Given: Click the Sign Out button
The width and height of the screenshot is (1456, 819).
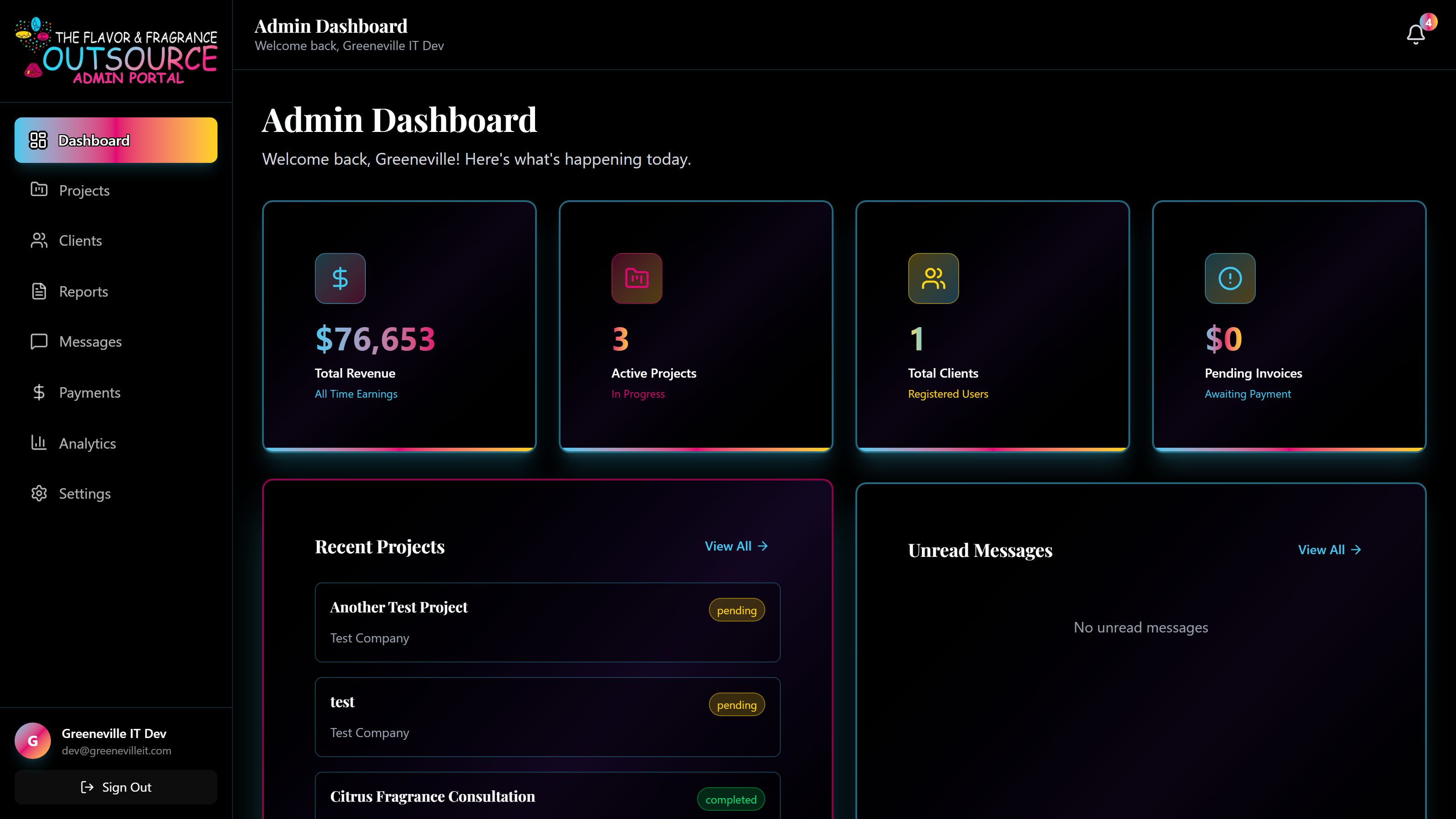Looking at the screenshot, I should click(x=115, y=787).
